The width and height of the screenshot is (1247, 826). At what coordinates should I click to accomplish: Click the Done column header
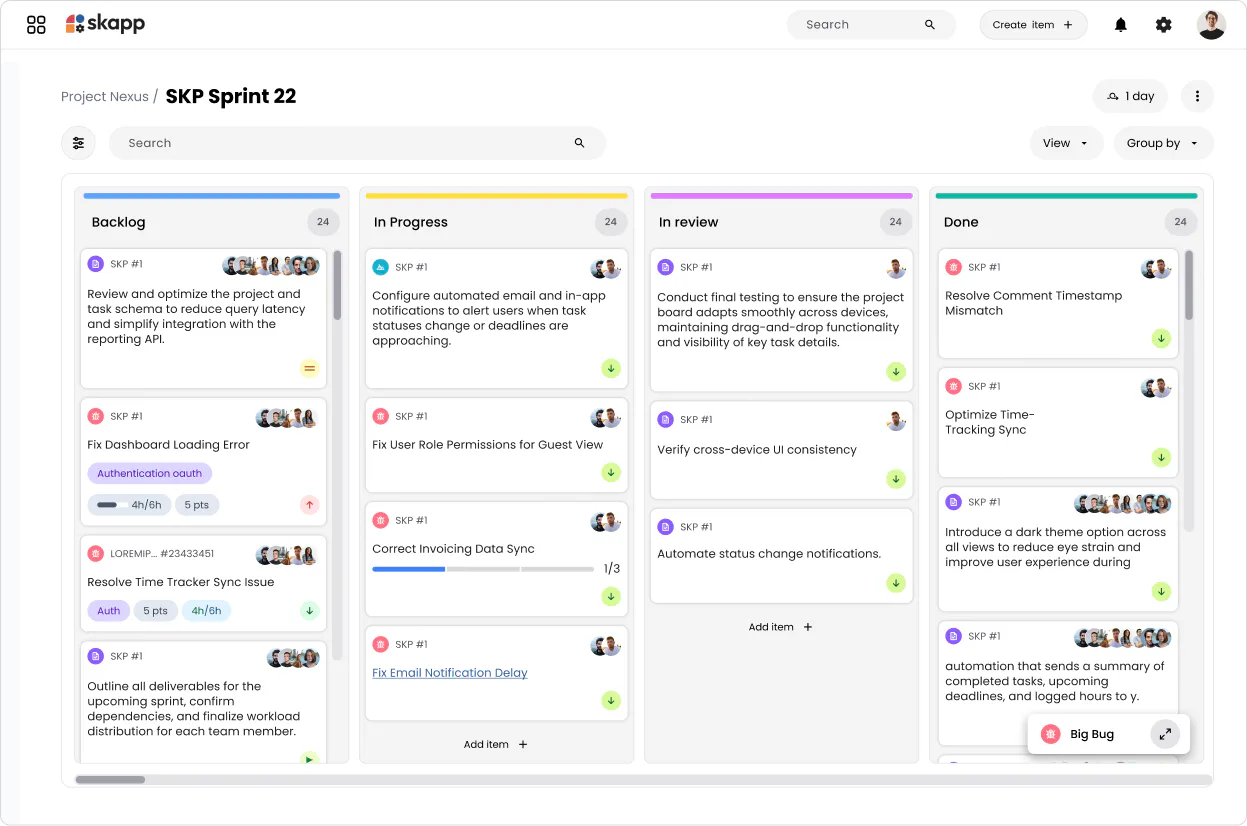point(961,222)
